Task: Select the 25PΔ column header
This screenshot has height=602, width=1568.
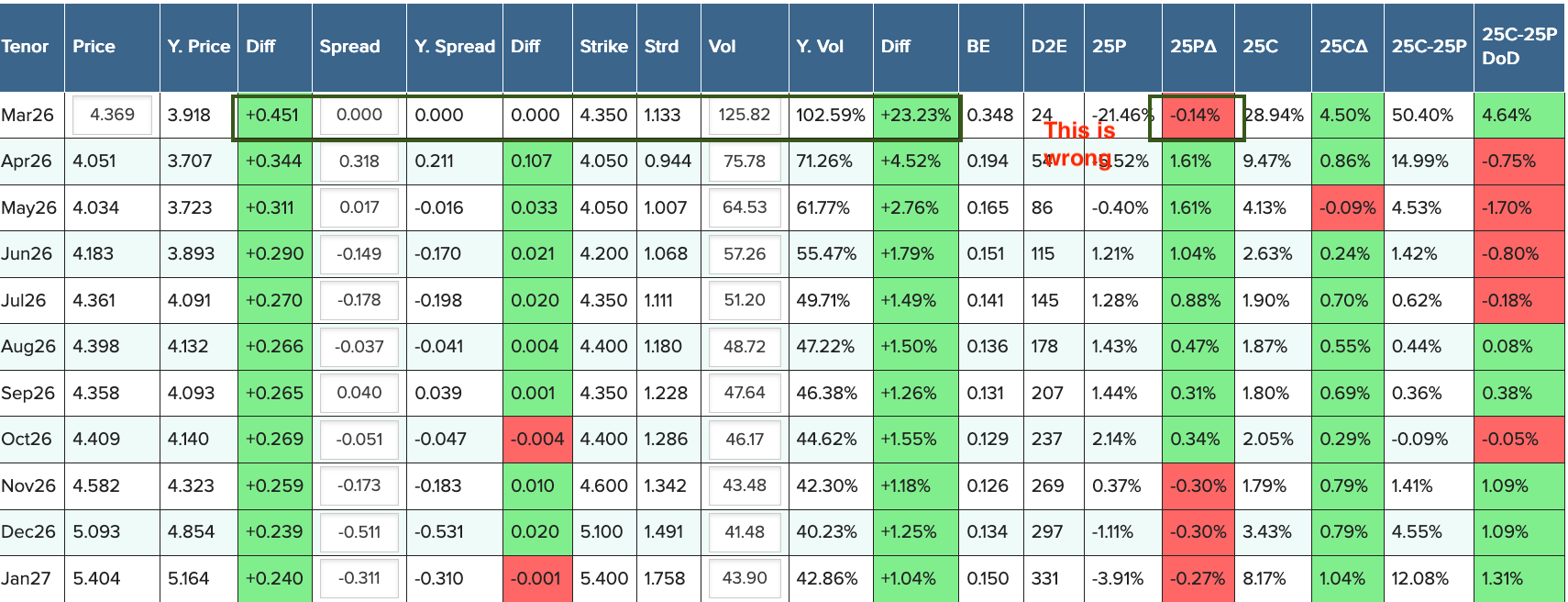Action: (1193, 47)
